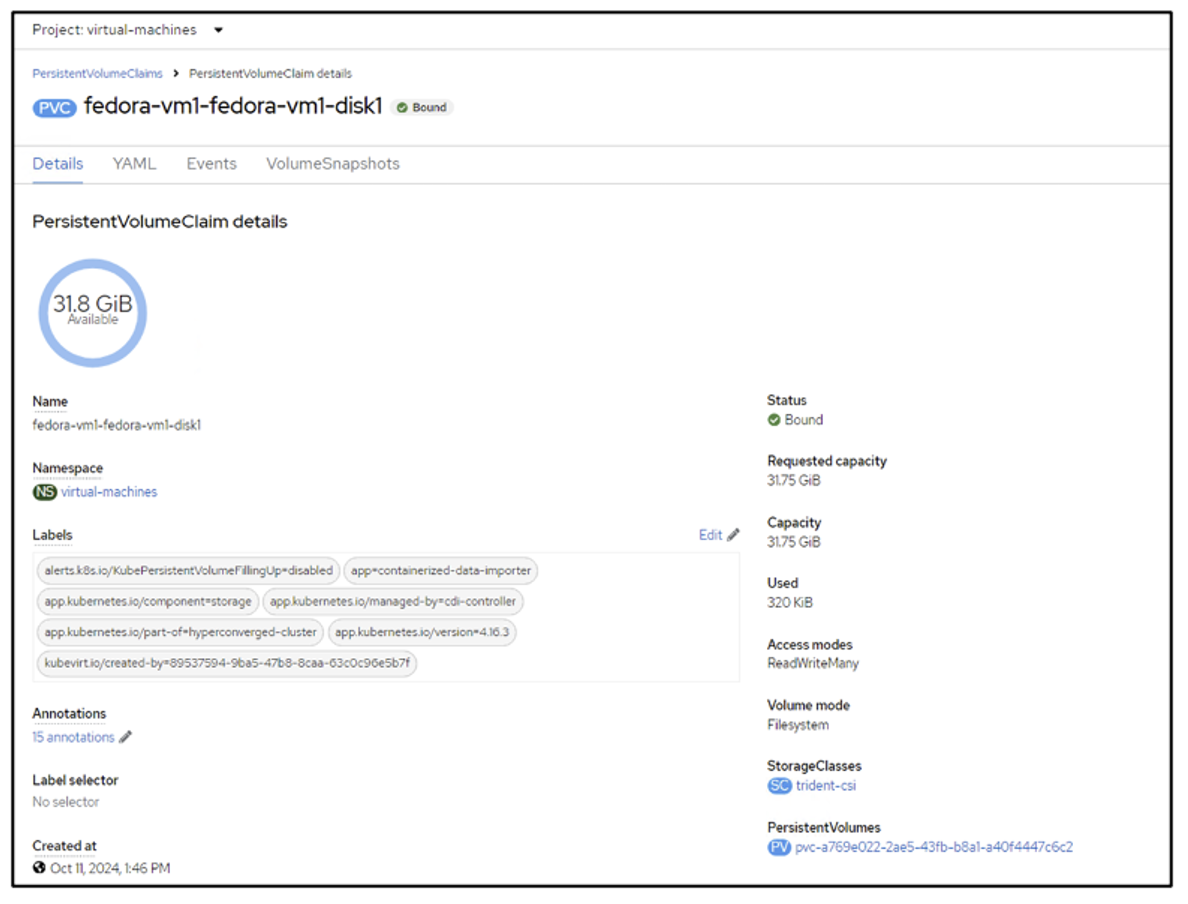Click the pencil icon next to Labels Edit
1188x904 pixels.
tap(733, 534)
